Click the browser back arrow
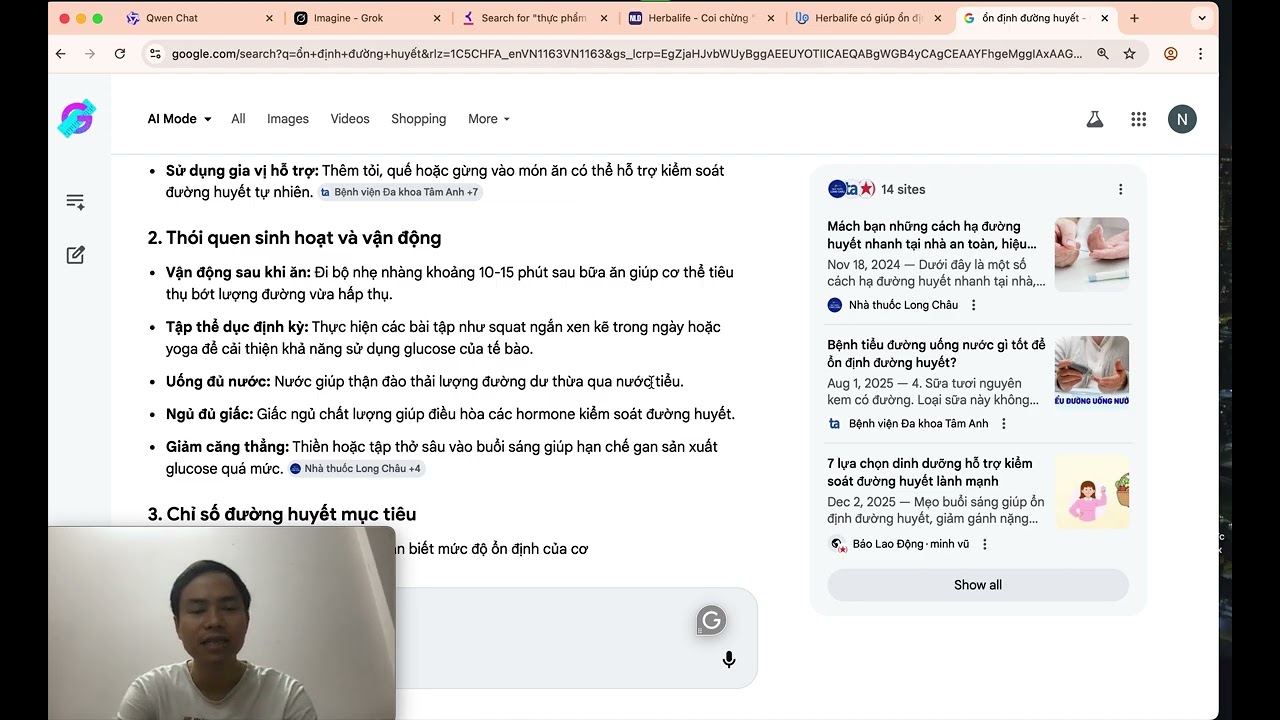The width and height of the screenshot is (1280, 720). [61, 54]
